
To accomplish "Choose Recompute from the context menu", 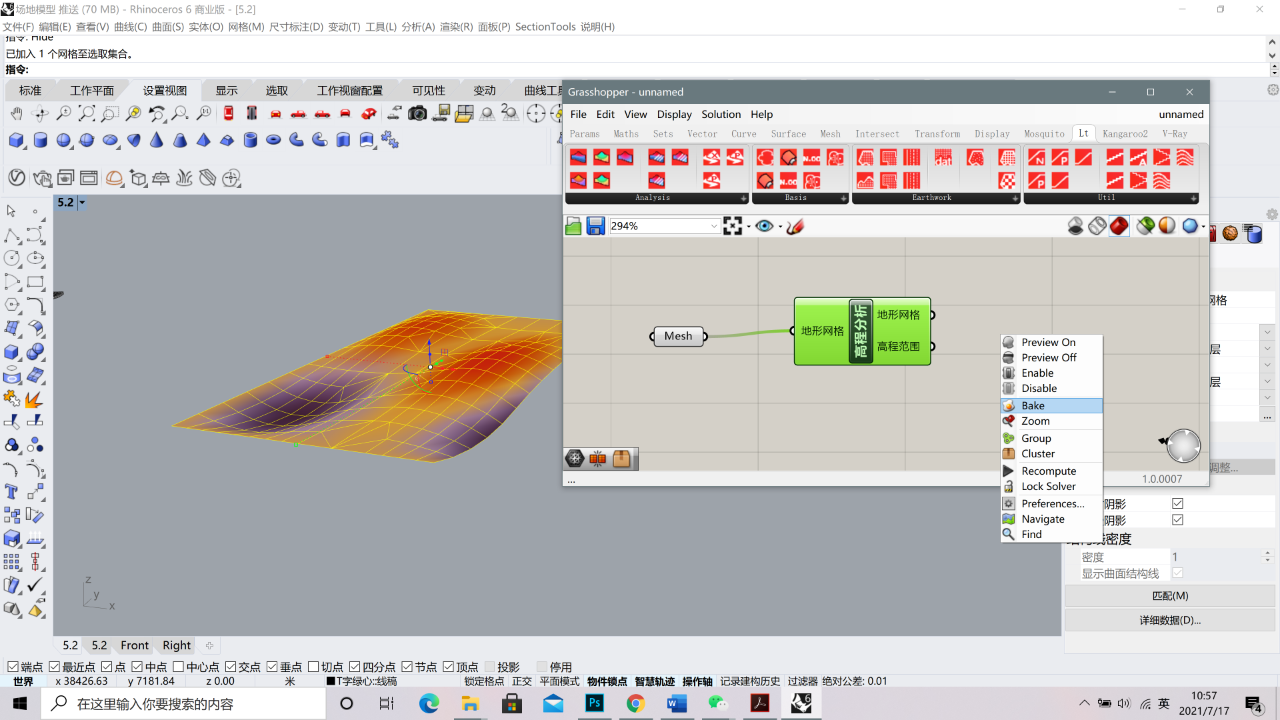I will 1052,471.
